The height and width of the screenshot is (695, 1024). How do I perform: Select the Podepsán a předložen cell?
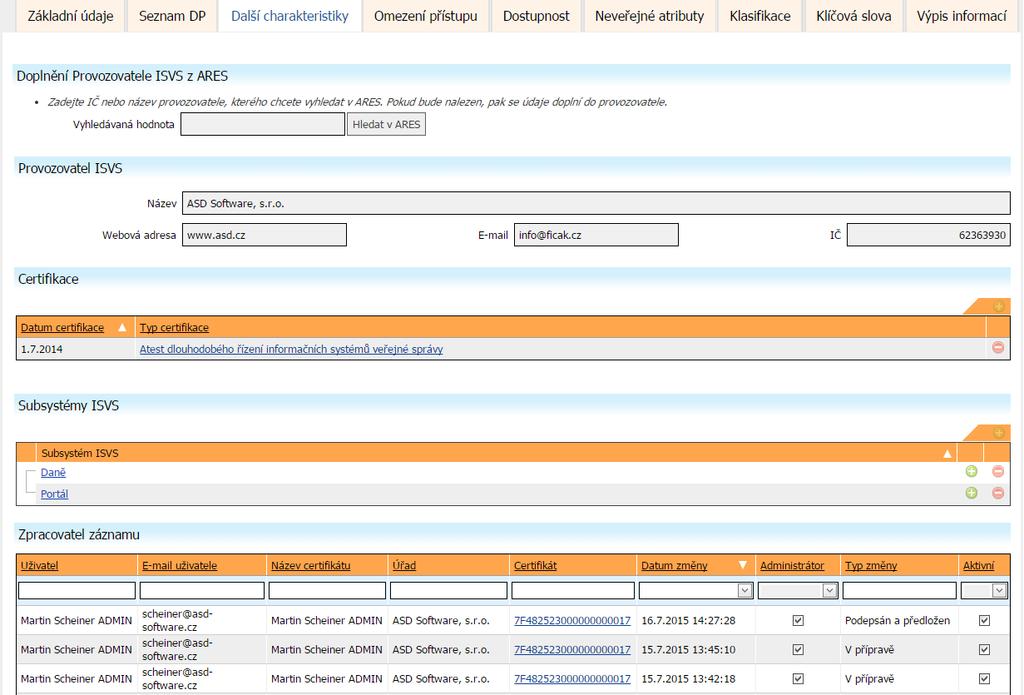tap(898, 621)
